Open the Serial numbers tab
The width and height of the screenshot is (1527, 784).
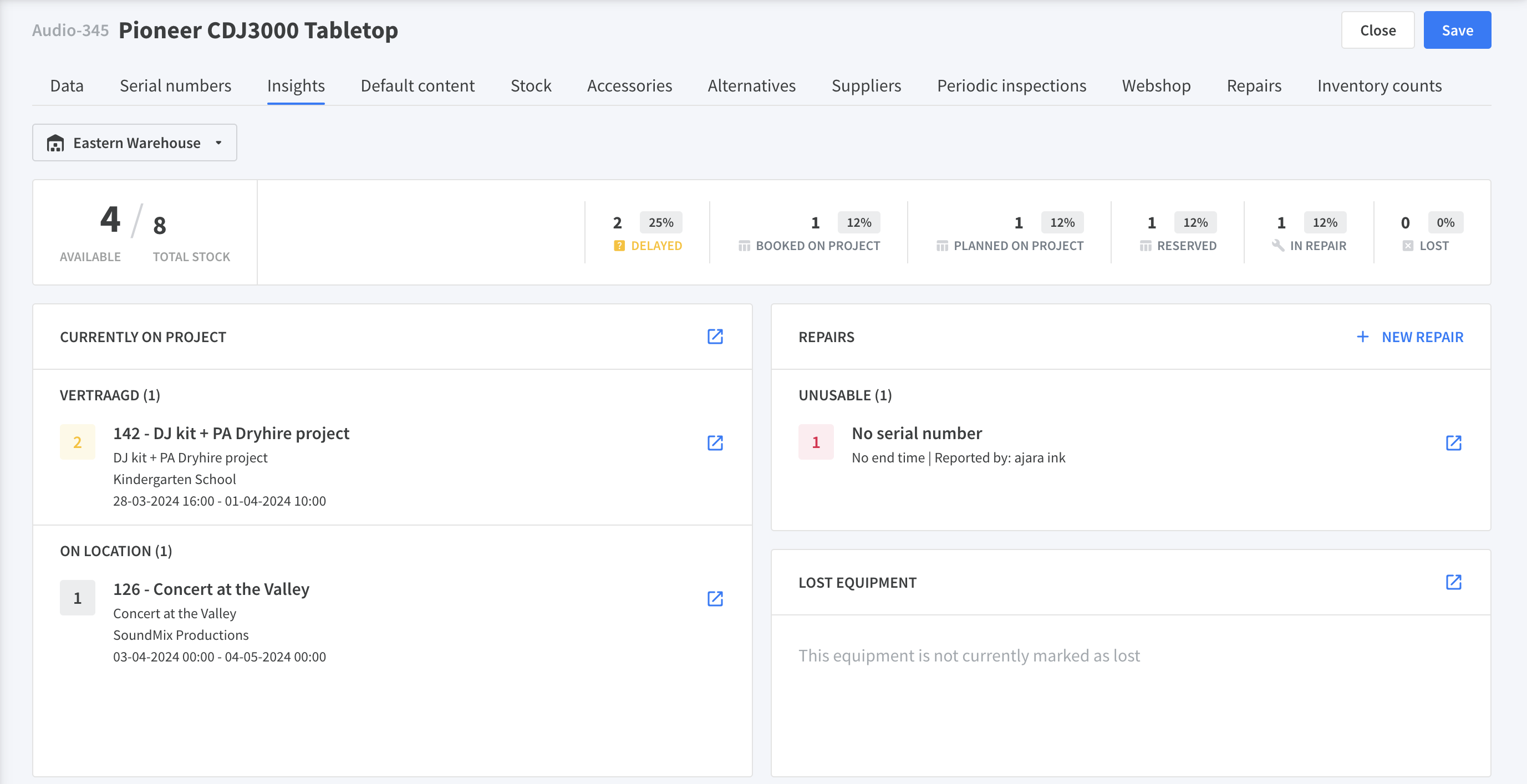point(175,85)
